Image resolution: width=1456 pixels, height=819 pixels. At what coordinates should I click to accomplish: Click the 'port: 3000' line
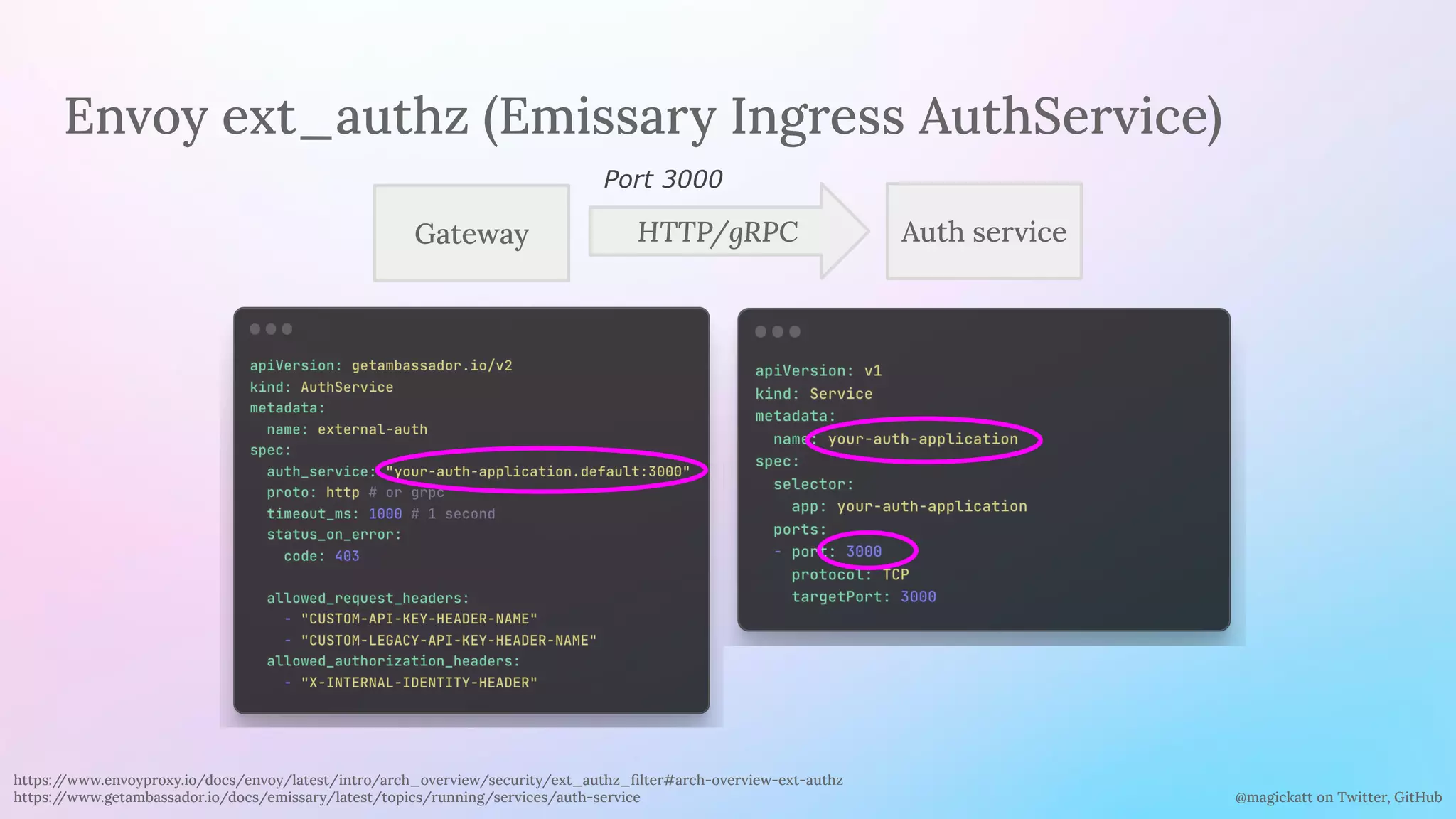pos(836,552)
